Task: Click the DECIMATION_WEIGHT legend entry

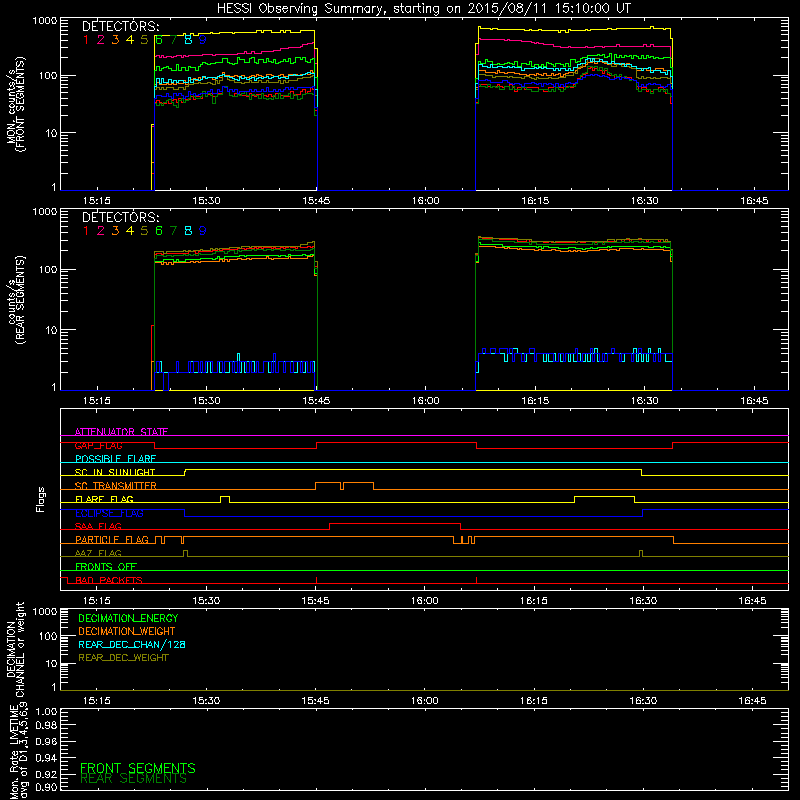Action: pos(127,631)
